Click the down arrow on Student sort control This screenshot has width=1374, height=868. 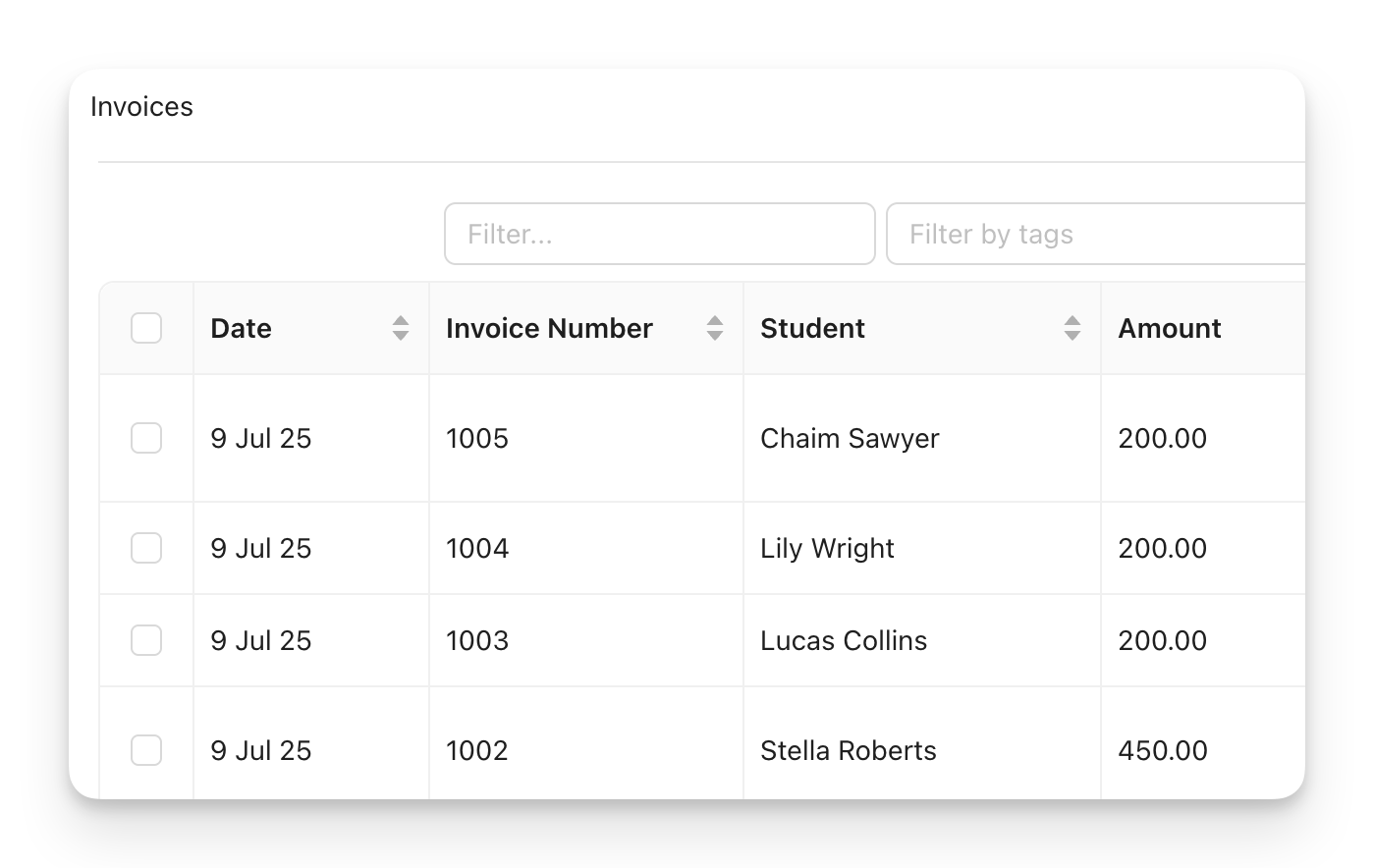(1072, 335)
